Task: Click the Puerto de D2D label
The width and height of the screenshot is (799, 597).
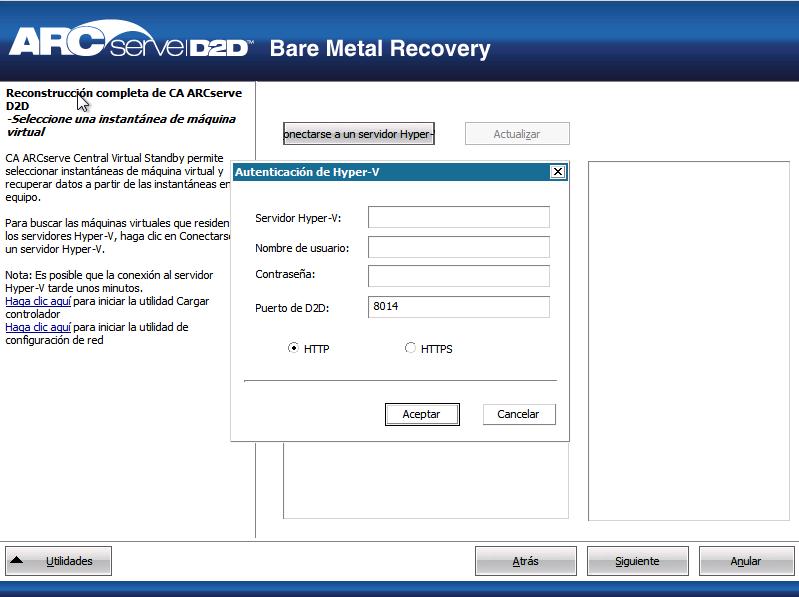Action: [292, 308]
